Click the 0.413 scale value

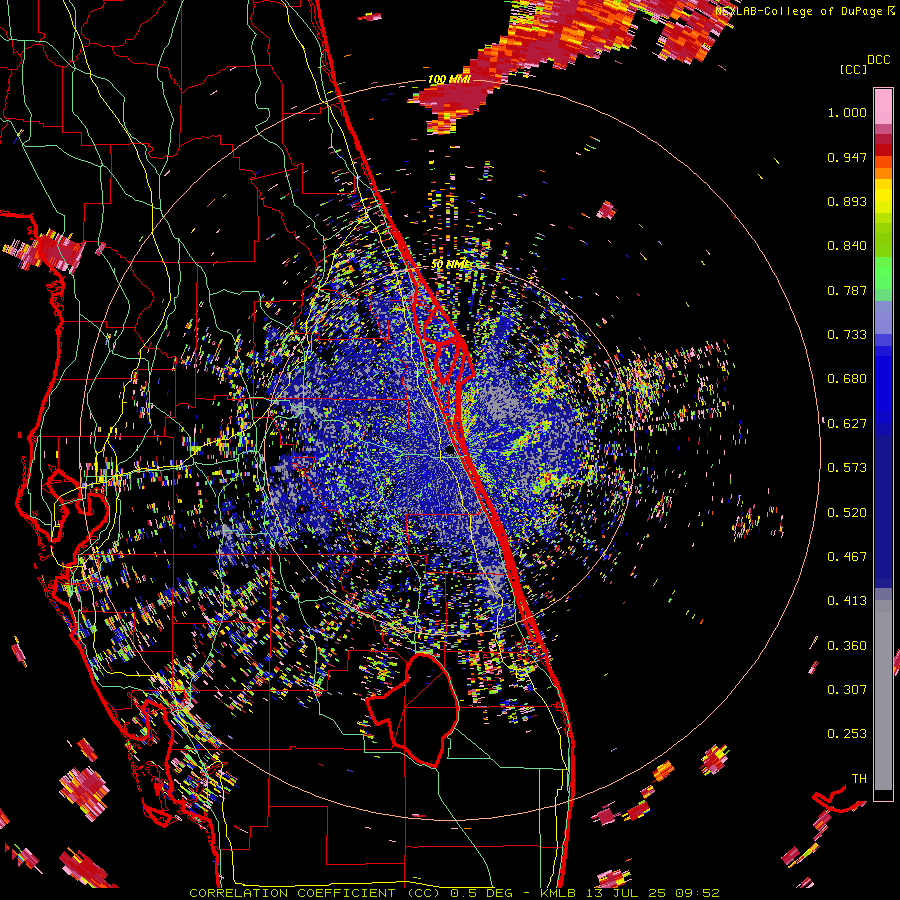tap(847, 601)
